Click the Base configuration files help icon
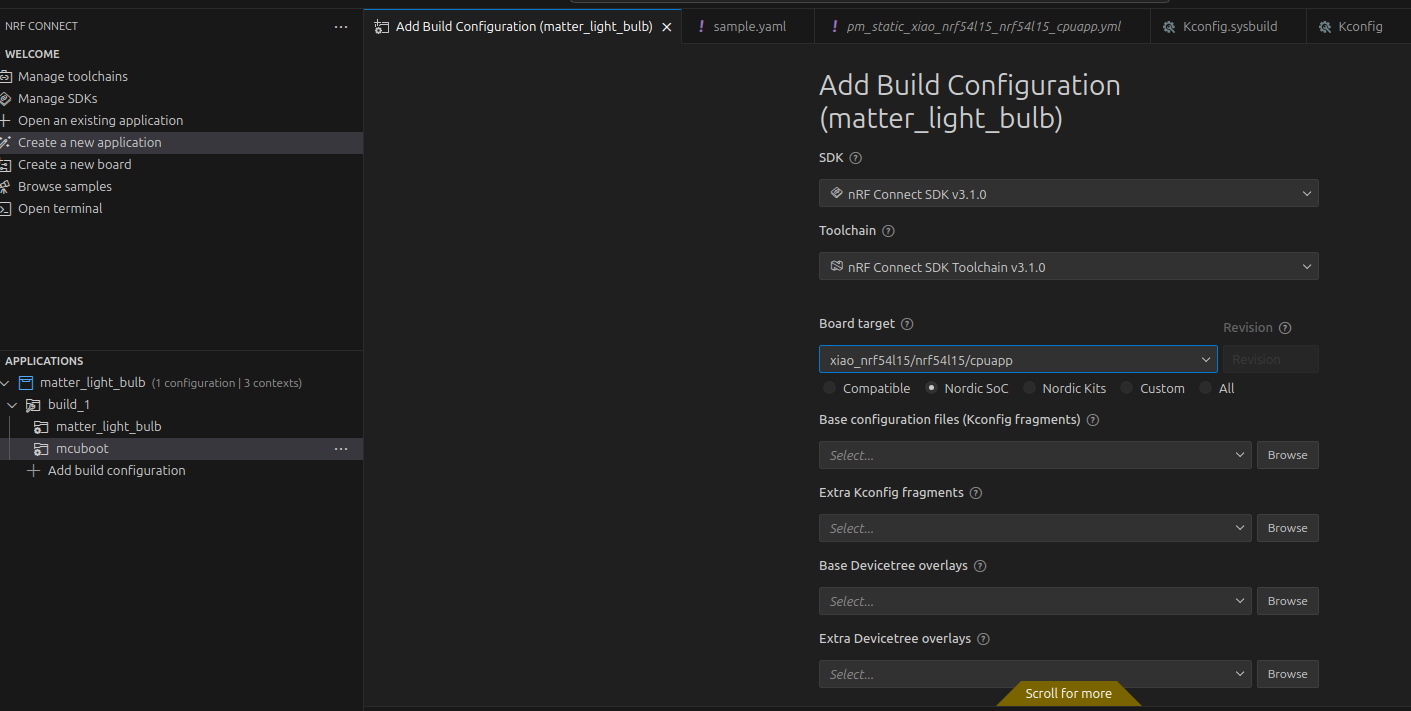This screenshot has width=1411, height=711. [x=1093, y=420]
